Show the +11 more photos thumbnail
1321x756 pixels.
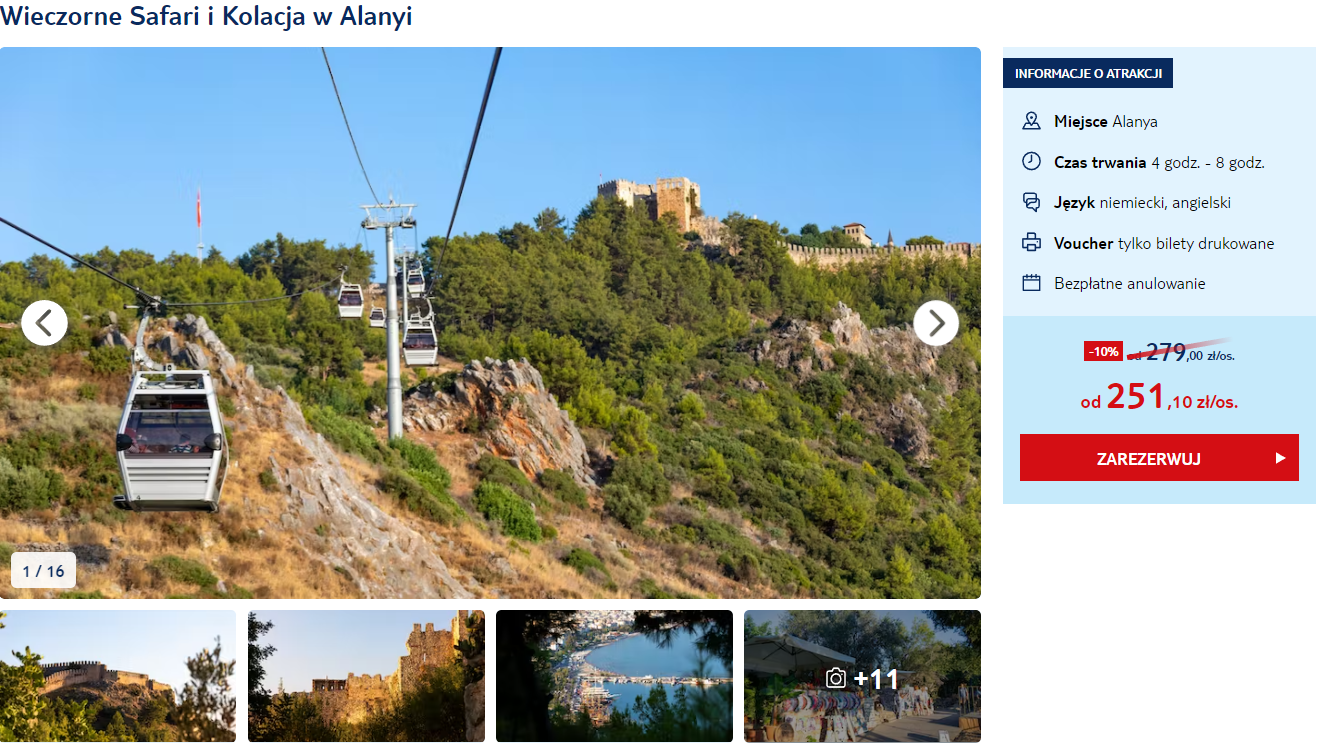click(x=862, y=676)
